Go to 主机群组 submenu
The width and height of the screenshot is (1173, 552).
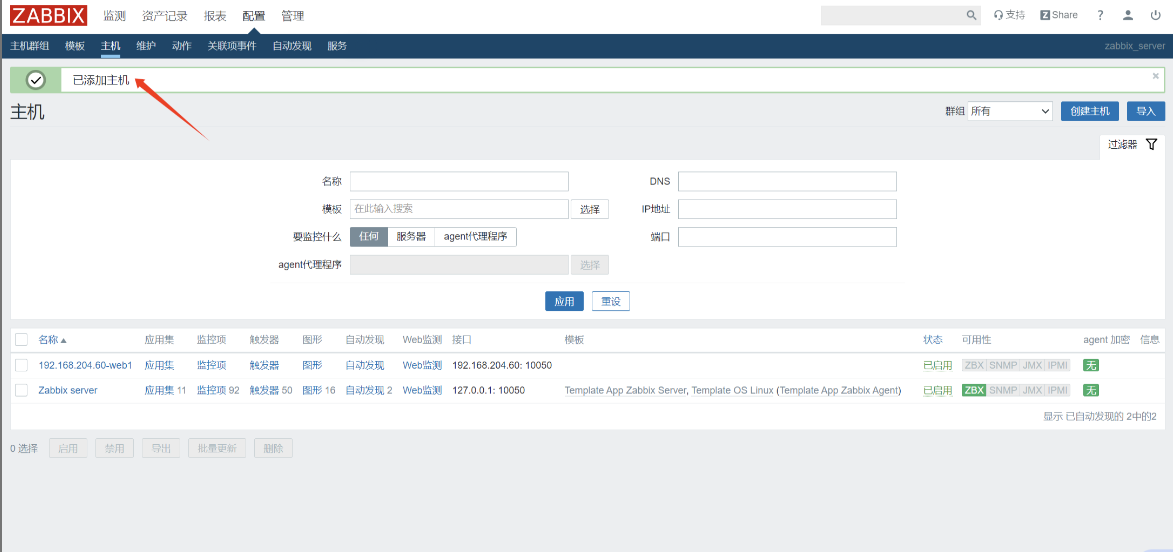30,46
